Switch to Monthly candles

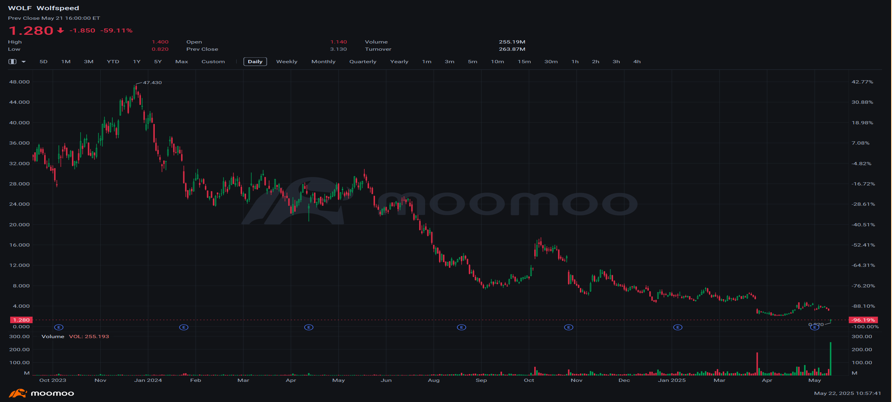(323, 61)
